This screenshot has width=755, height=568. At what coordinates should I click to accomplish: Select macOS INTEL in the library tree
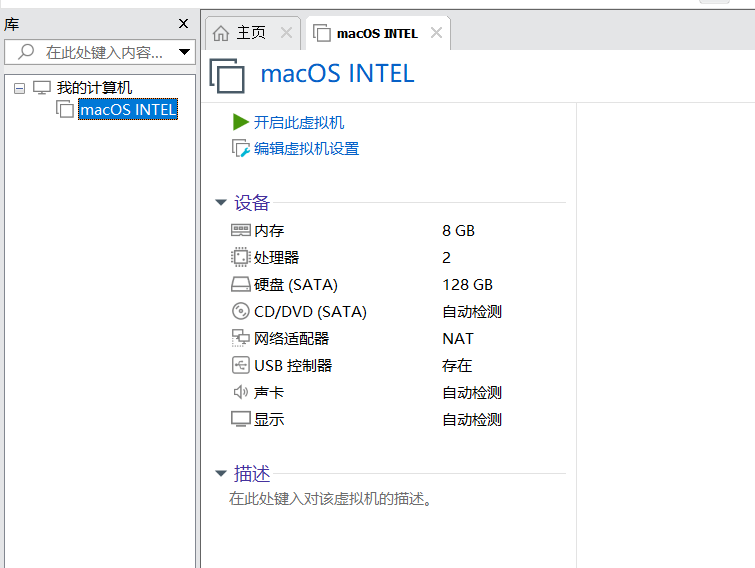click(128, 109)
